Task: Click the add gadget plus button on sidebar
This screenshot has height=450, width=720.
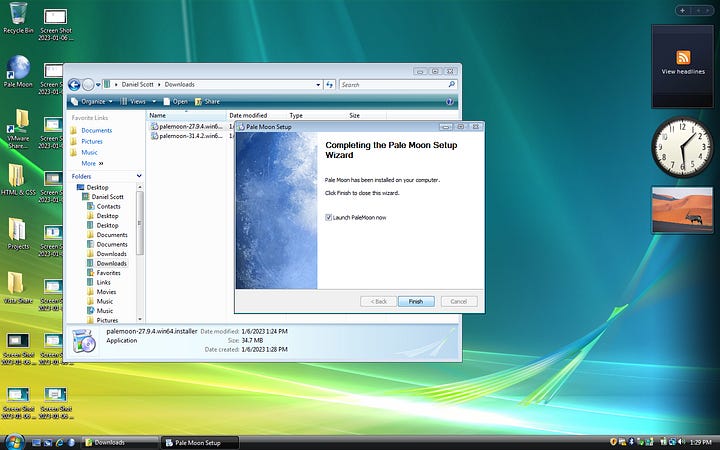Action: coord(683,10)
